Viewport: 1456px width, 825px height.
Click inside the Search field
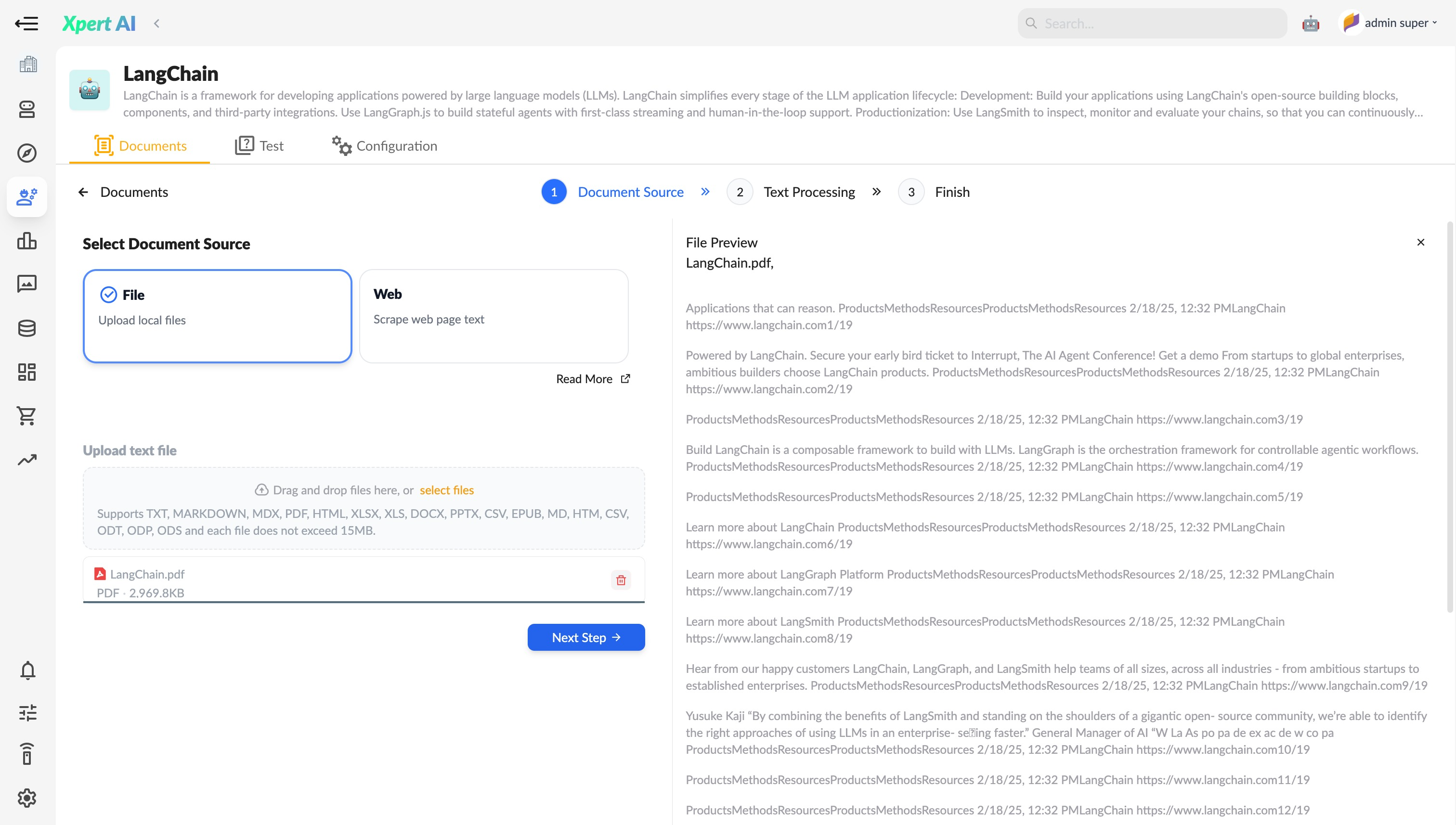pyautogui.click(x=1151, y=23)
